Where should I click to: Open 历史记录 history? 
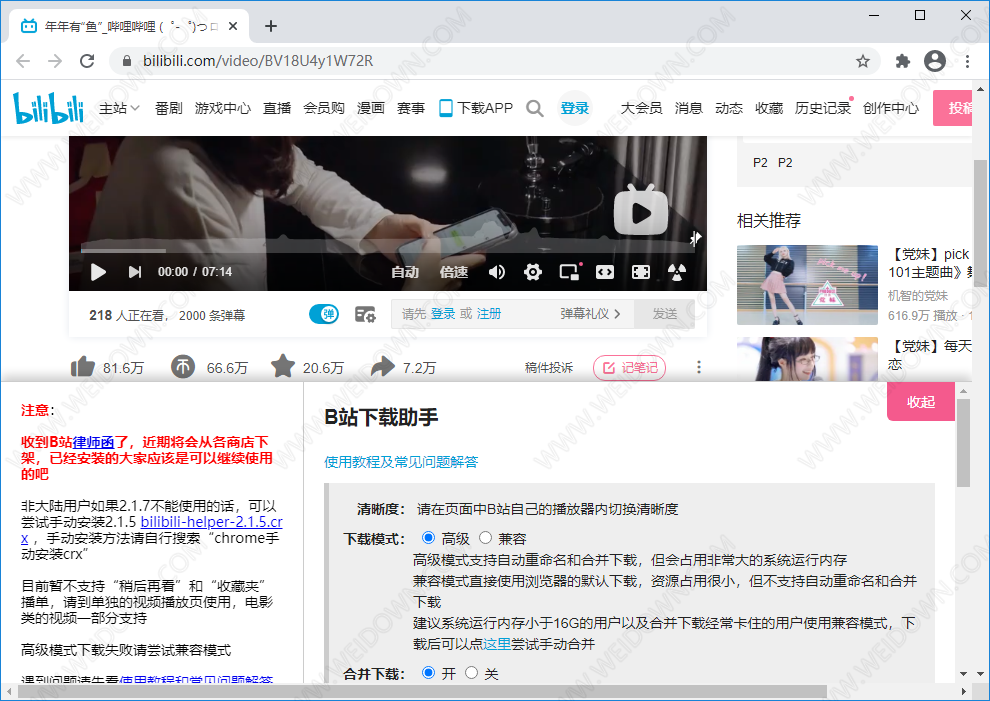pyautogui.click(x=823, y=109)
